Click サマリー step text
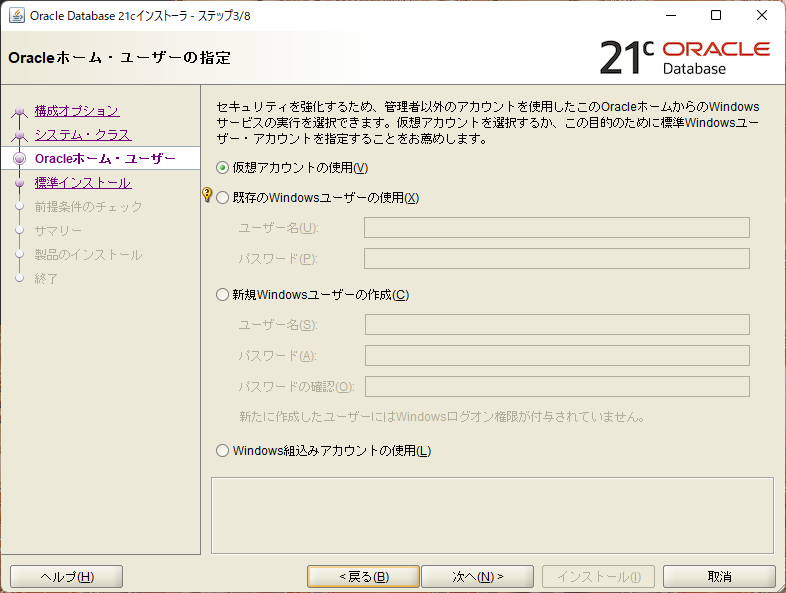786x593 pixels. (58, 231)
